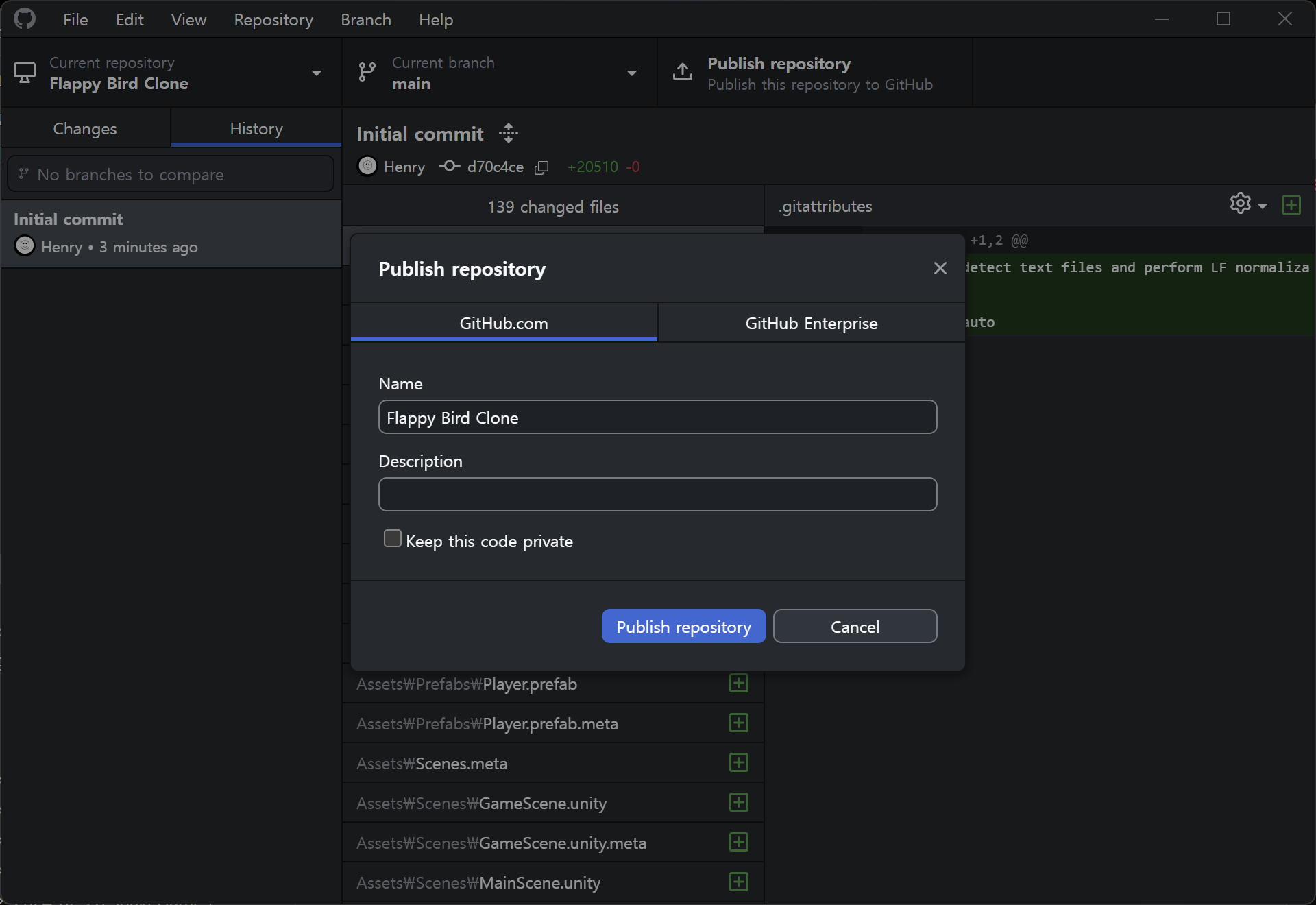Image resolution: width=1316 pixels, height=905 pixels.
Task: Open the Repository menu
Action: click(273, 20)
